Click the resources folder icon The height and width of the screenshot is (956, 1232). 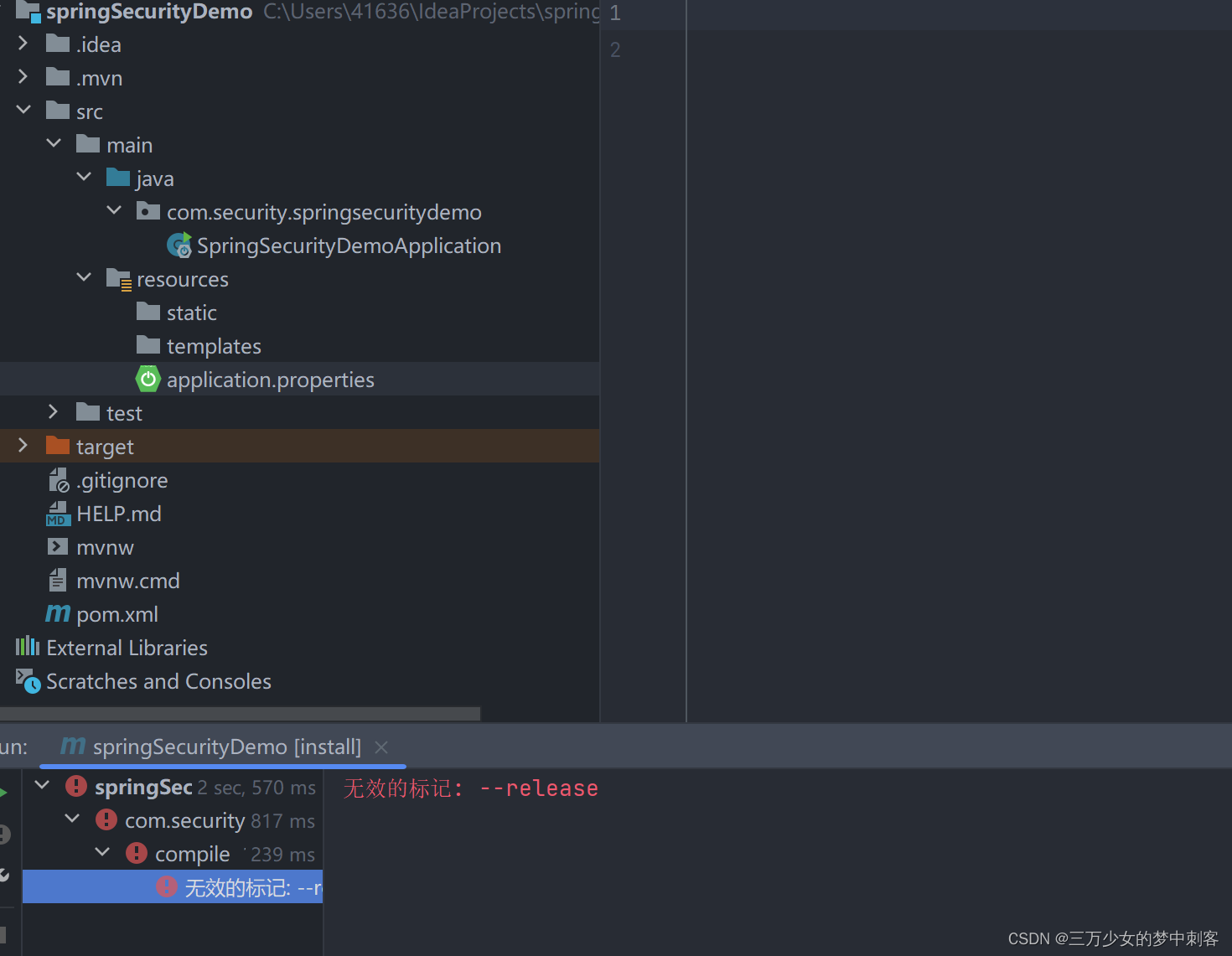pyautogui.click(x=119, y=279)
